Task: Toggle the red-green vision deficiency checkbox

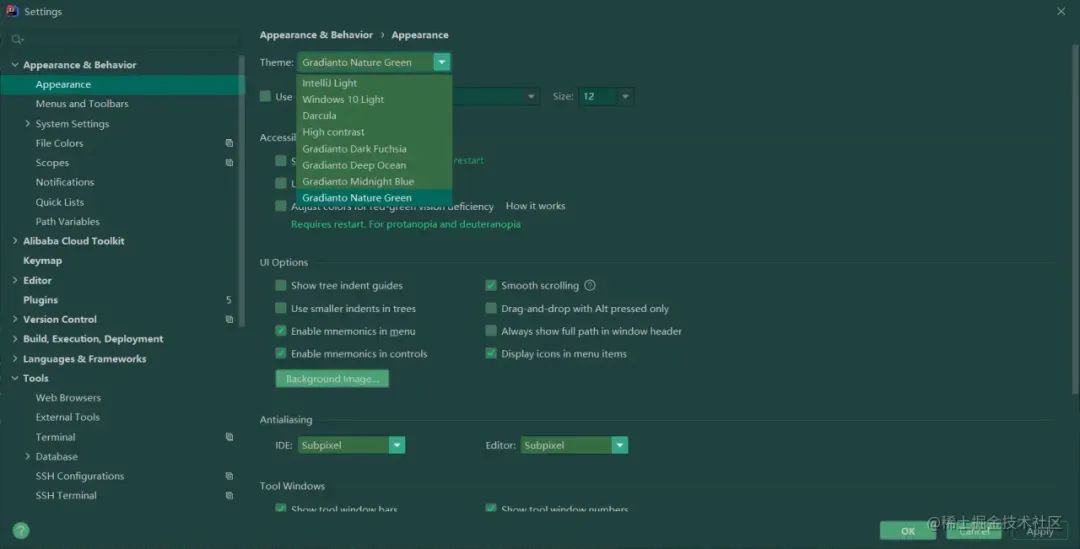Action: tap(280, 206)
